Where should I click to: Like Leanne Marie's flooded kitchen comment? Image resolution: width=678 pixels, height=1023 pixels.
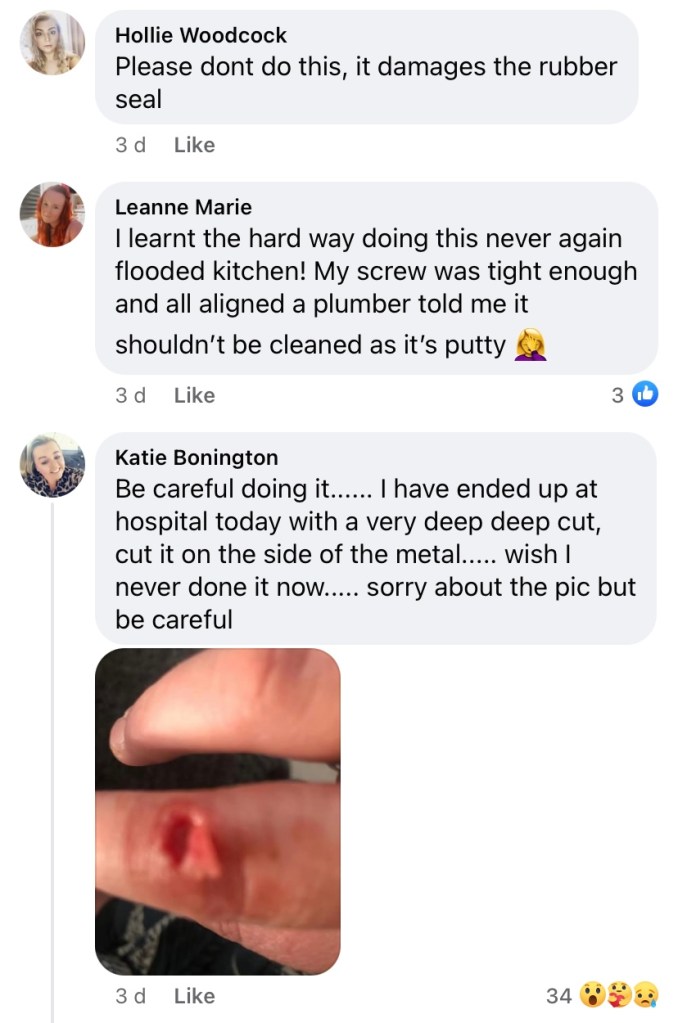(x=194, y=395)
